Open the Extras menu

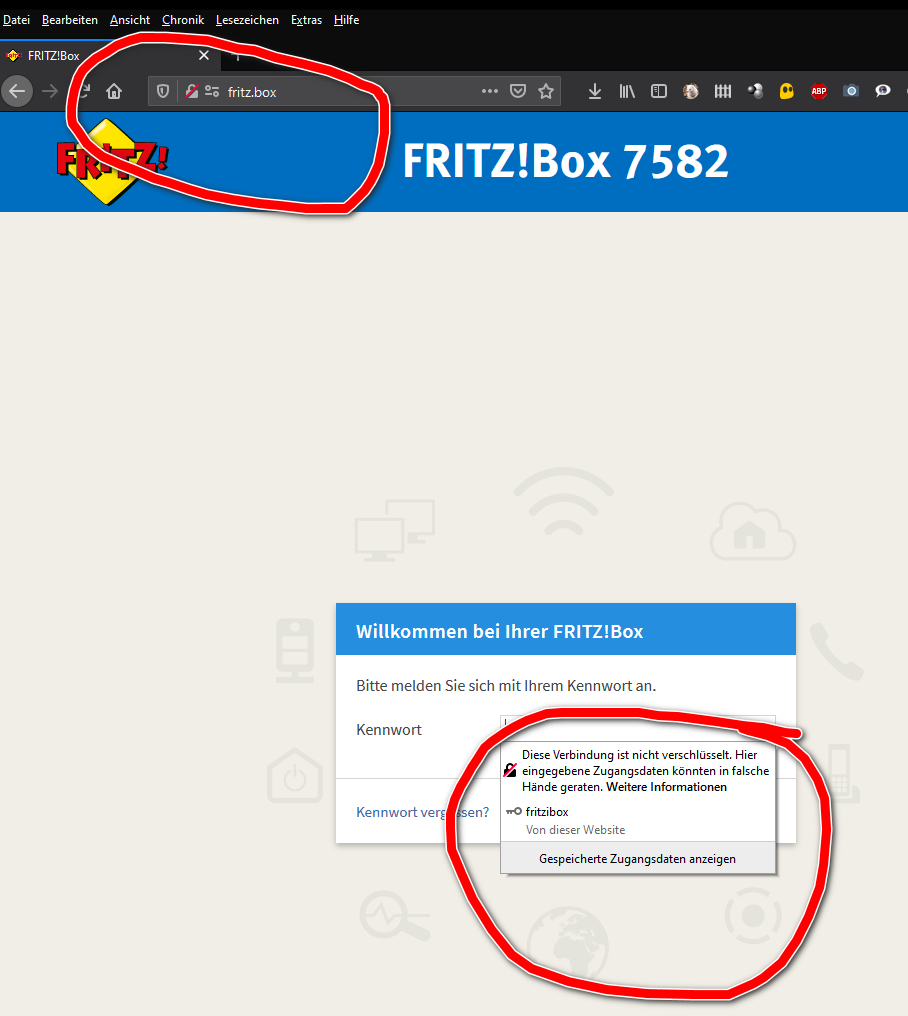tap(307, 20)
